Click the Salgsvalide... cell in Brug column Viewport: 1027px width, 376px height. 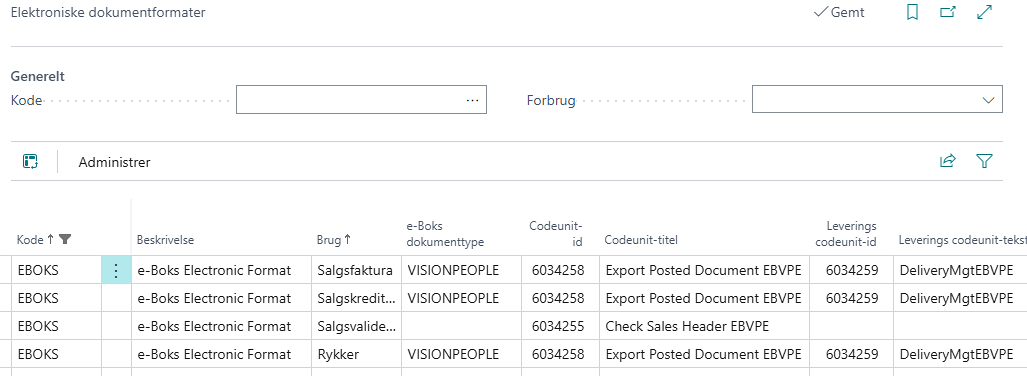(x=356, y=326)
